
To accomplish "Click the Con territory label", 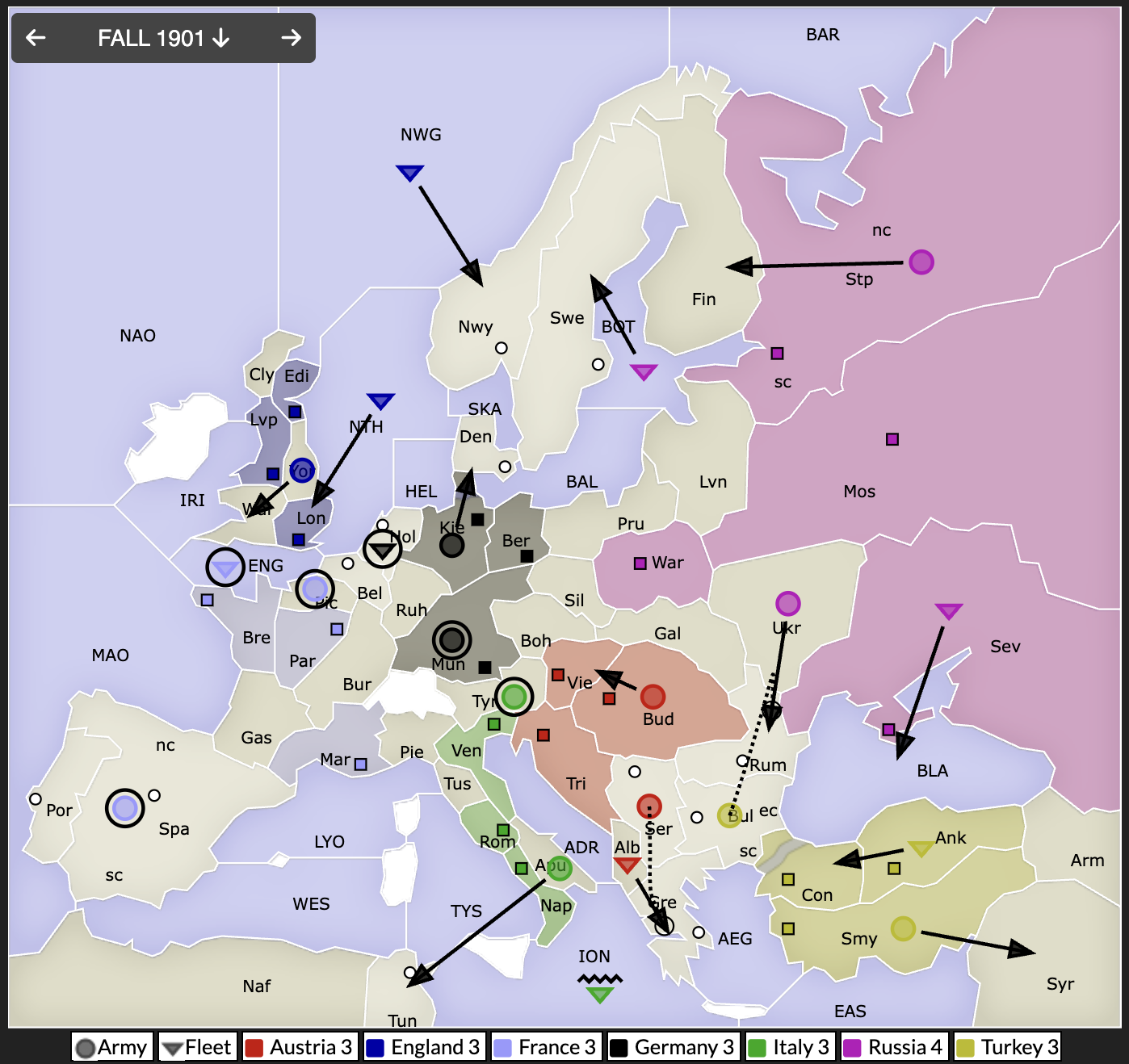I will (x=816, y=894).
